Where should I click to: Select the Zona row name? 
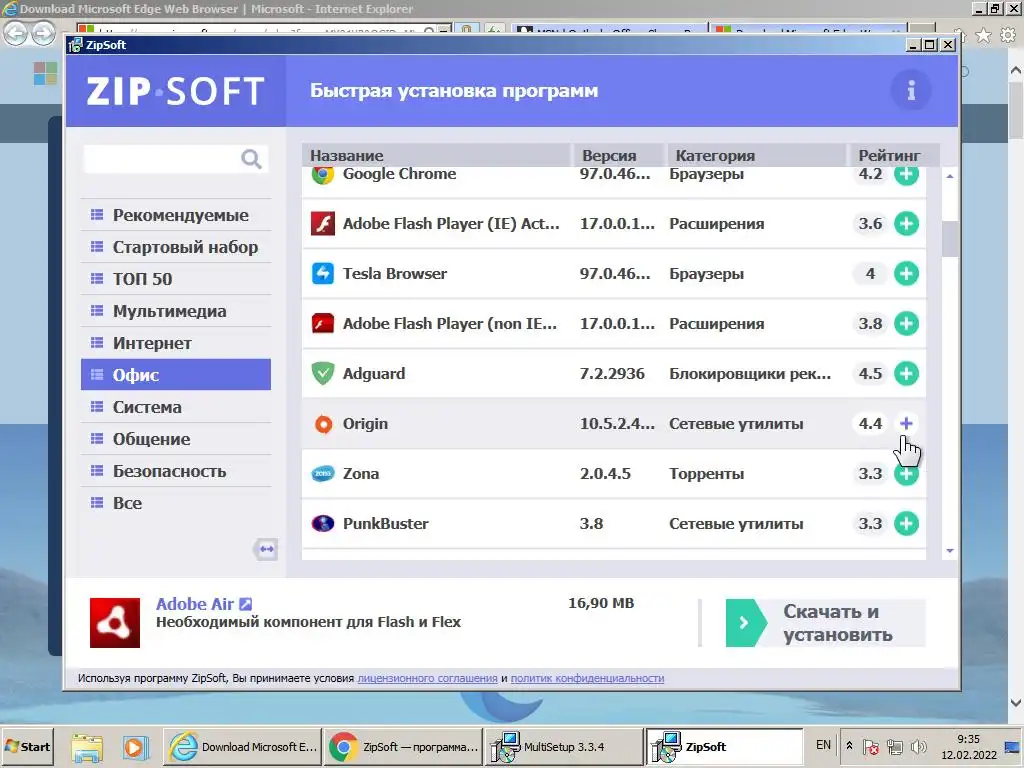[x=361, y=473]
